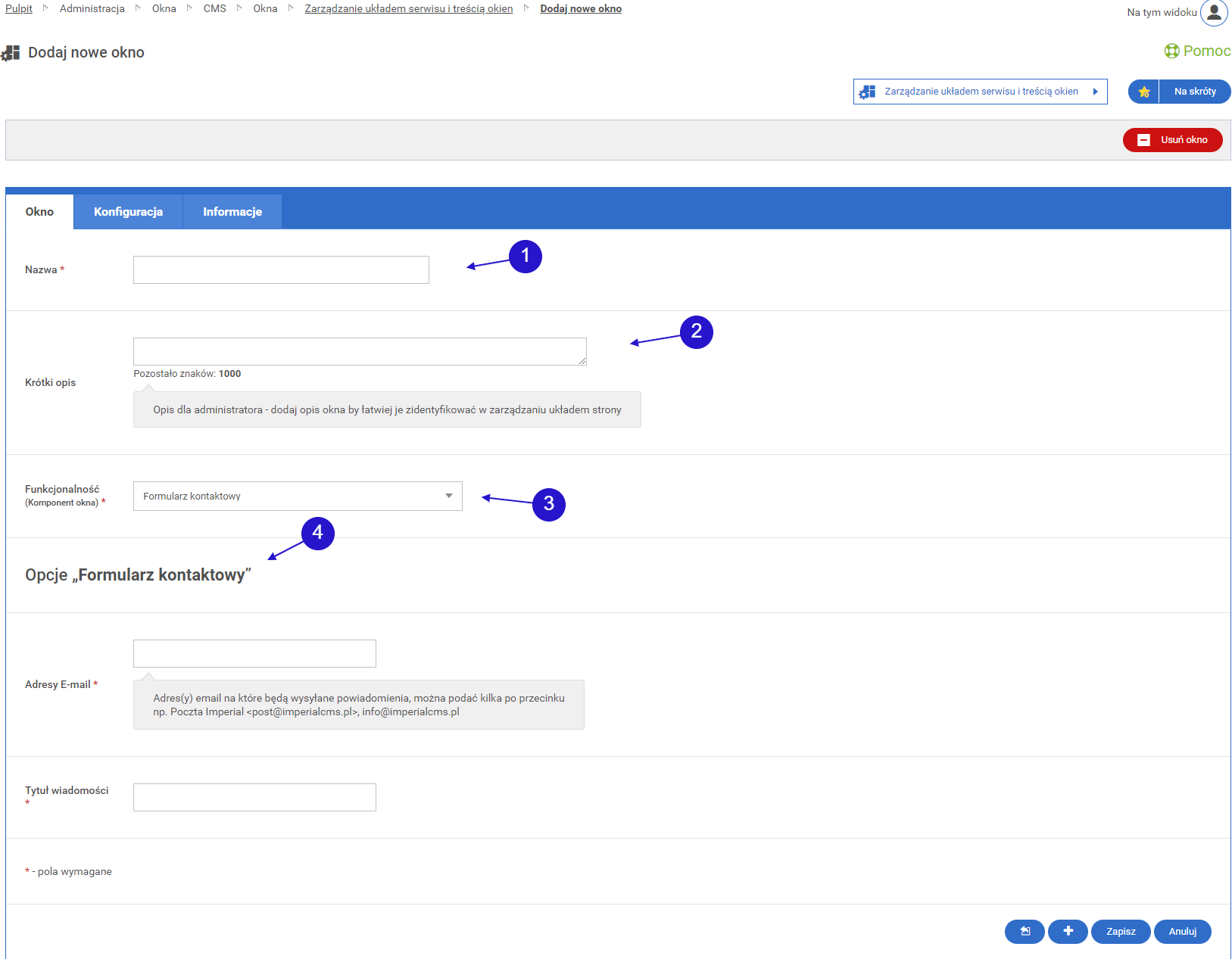
Task: Click the minus icon on Usuń okno
Action: coord(1143,140)
